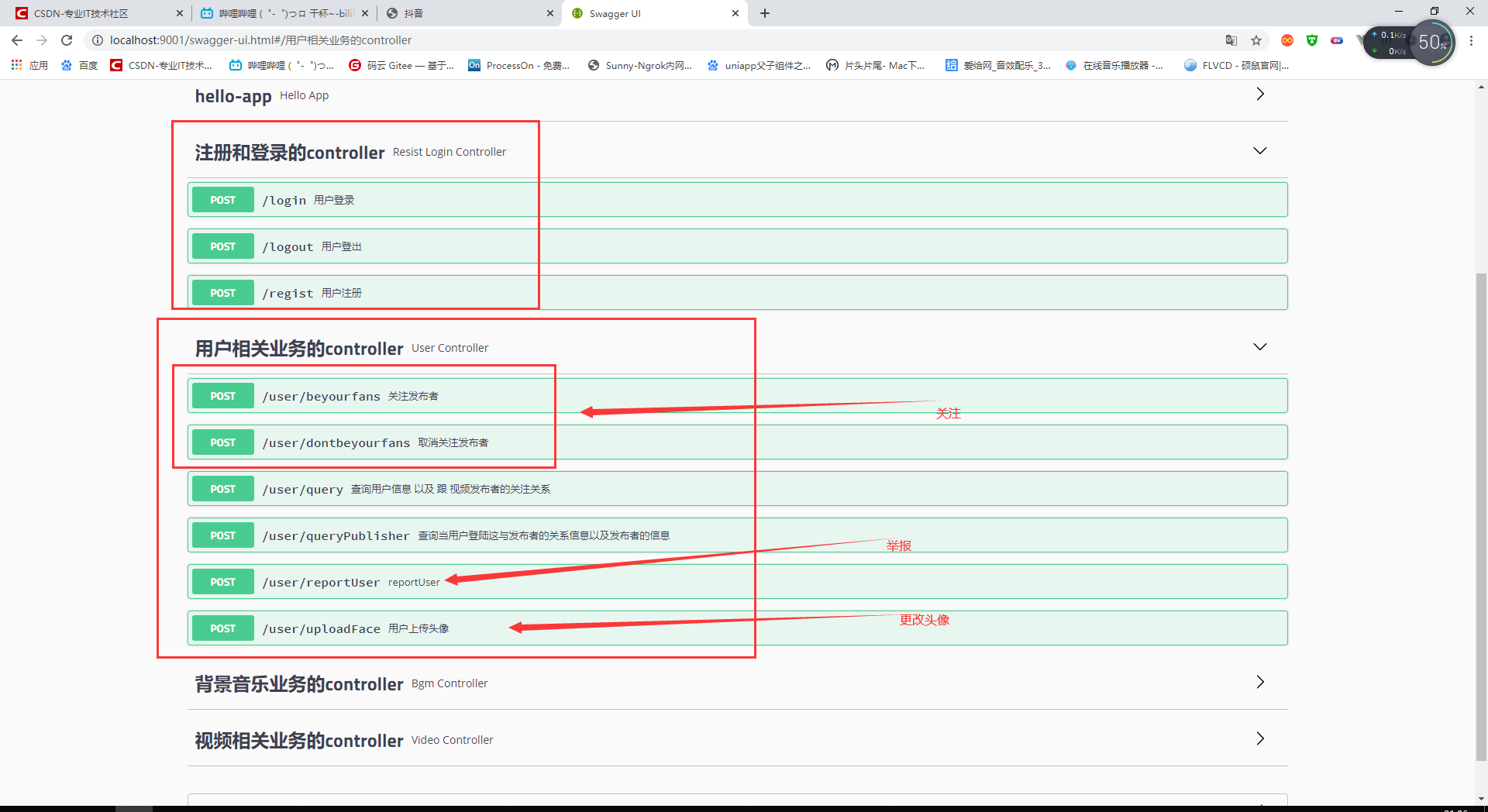The image size is (1488, 812).
Task: Go back with browser back arrow
Action: click(17, 40)
